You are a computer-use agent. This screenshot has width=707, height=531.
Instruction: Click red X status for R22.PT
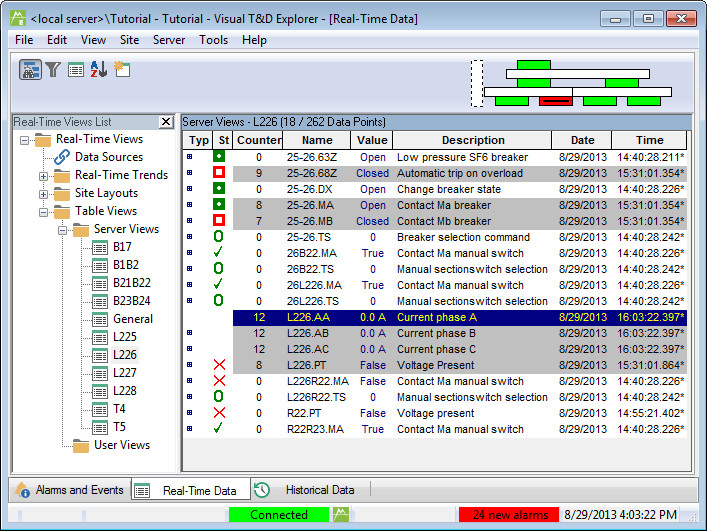click(219, 412)
